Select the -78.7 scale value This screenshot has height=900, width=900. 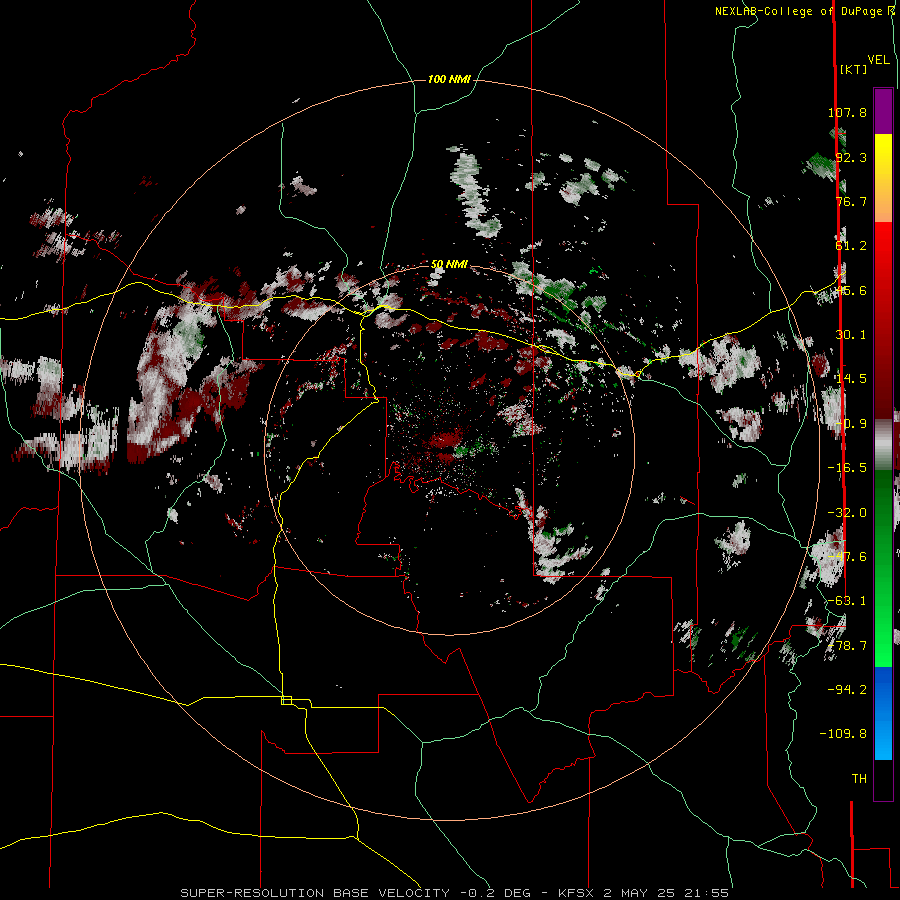coord(847,646)
